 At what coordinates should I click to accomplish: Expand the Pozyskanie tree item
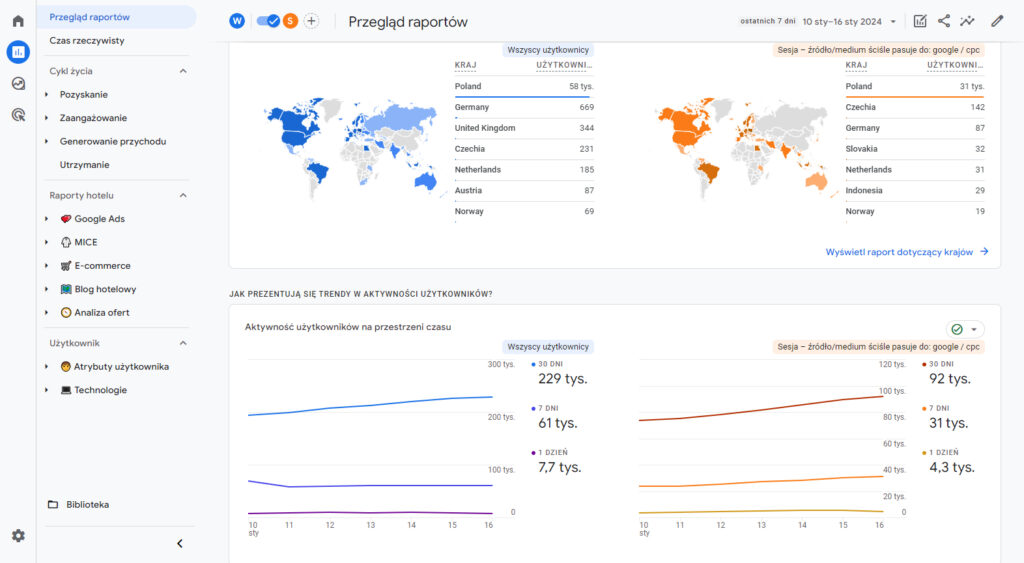[47, 95]
